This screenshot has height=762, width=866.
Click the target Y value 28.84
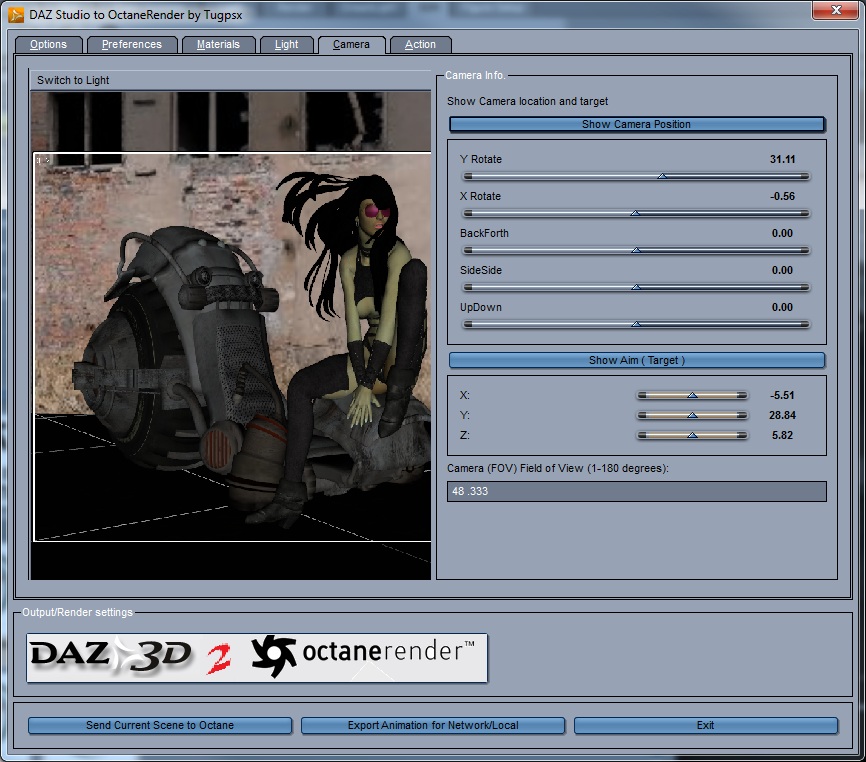[x=783, y=415]
